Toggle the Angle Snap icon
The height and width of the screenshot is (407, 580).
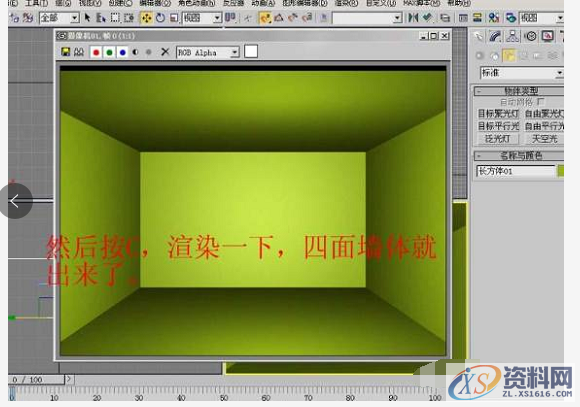point(279,17)
